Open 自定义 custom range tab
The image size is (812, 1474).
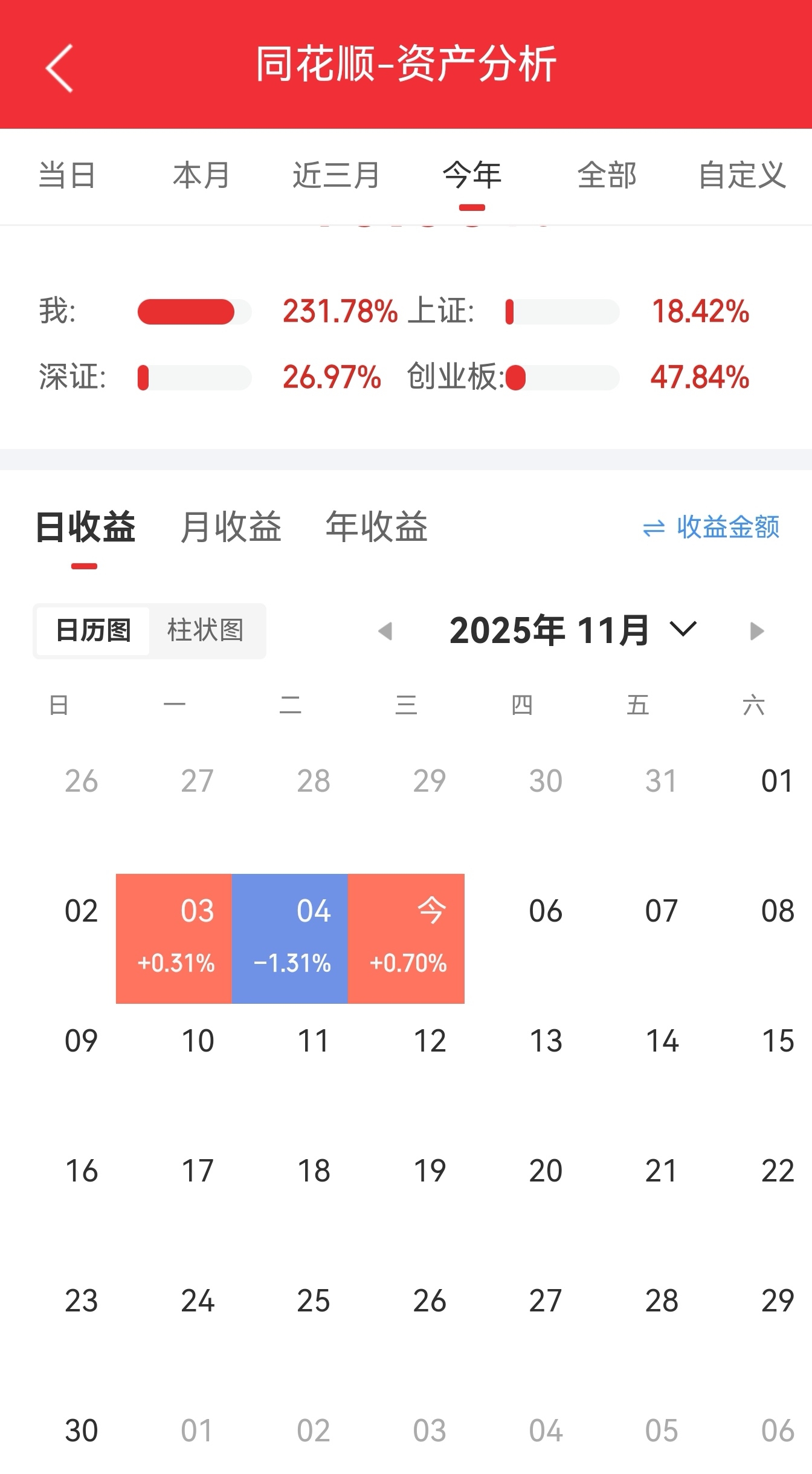(x=742, y=176)
